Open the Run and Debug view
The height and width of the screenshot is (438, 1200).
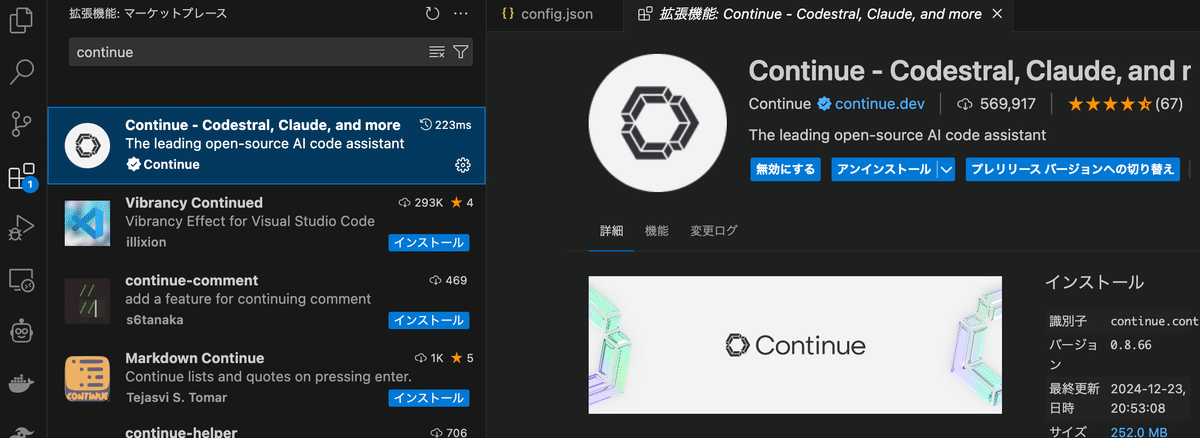22,229
